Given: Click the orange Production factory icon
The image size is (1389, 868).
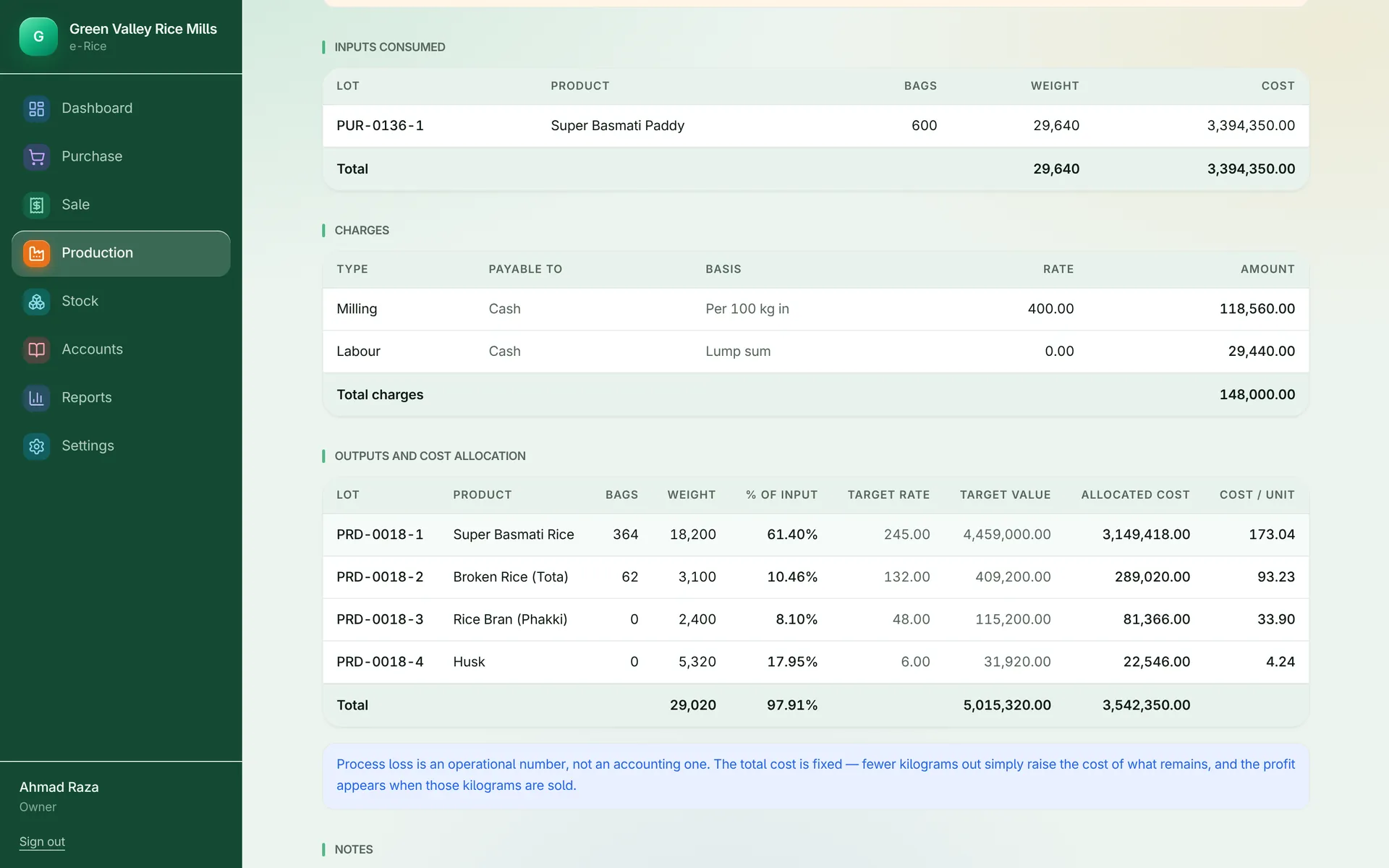Looking at the screenshot, I should click(x=36, y=253).
